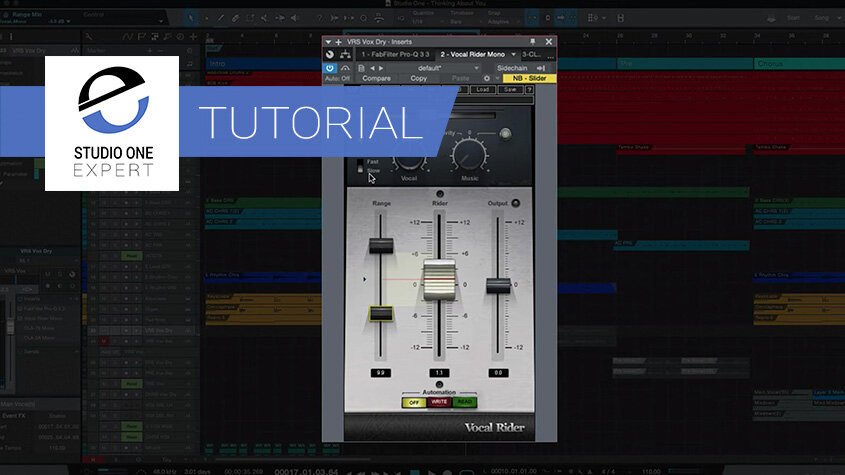Open the Vocal Rider Mono tab dropdown
845x475 pixels.
click(x=514, y=54)
